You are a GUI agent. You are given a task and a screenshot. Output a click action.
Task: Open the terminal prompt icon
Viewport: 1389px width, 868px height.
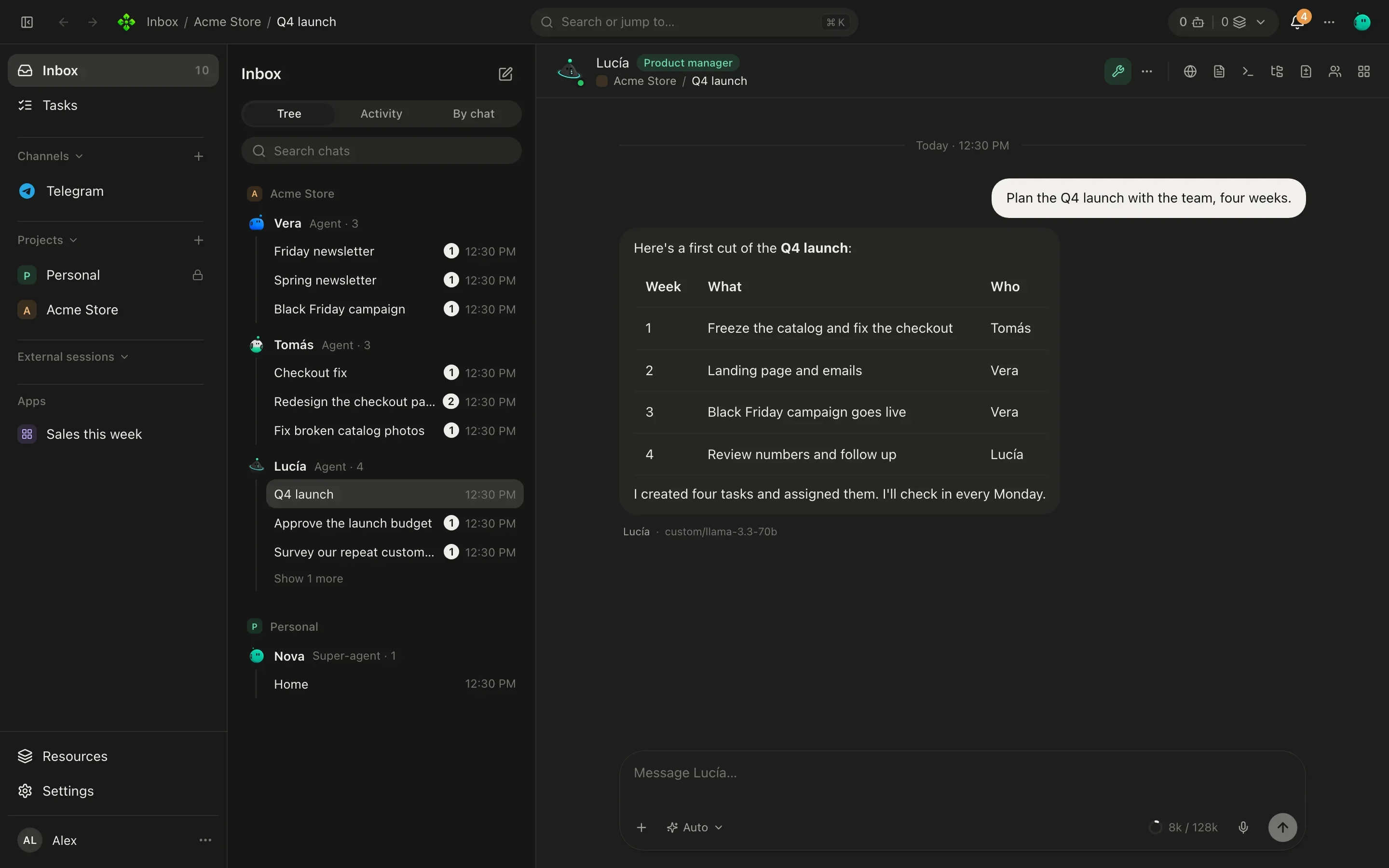coord(1248,71)
